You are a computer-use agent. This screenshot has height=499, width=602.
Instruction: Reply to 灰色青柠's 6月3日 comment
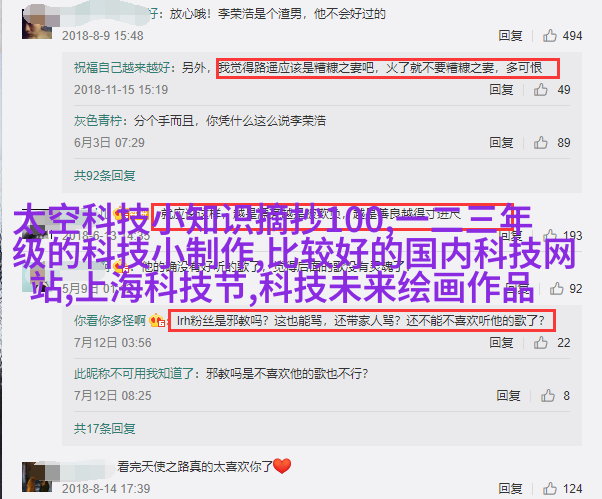[501, 142]
